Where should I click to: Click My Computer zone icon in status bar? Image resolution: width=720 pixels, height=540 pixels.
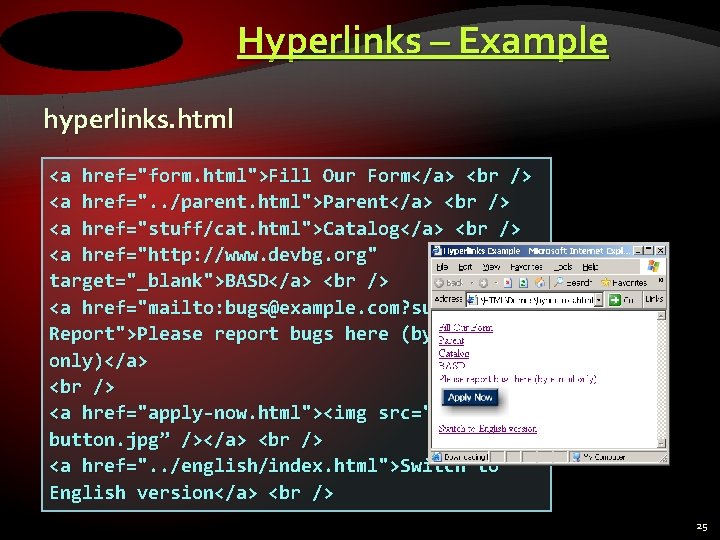coord(576,457)
